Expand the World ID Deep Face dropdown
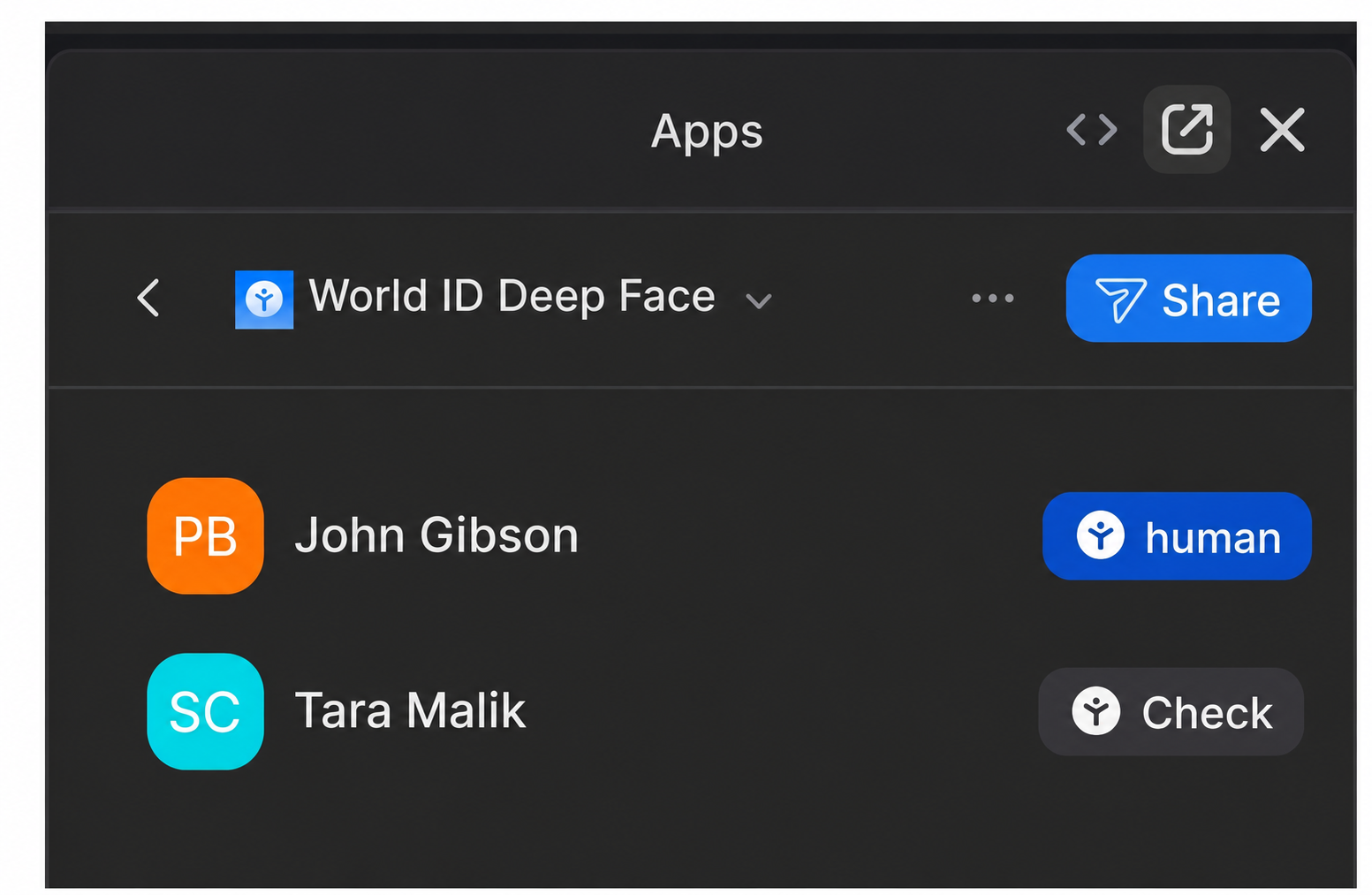This screenshot has width=1372, height=895. pos(759,301)
